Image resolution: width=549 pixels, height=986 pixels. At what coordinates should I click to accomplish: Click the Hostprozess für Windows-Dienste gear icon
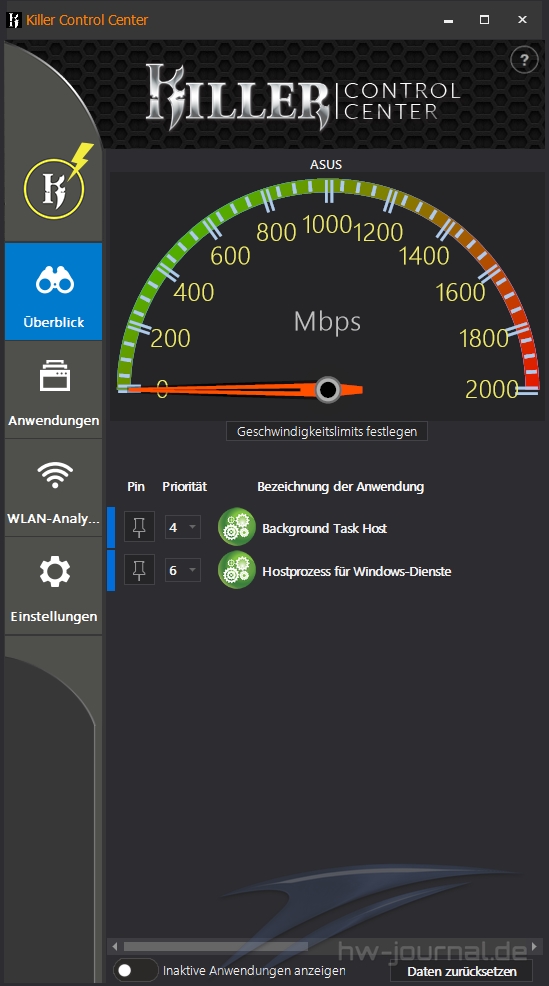point(236,570)
